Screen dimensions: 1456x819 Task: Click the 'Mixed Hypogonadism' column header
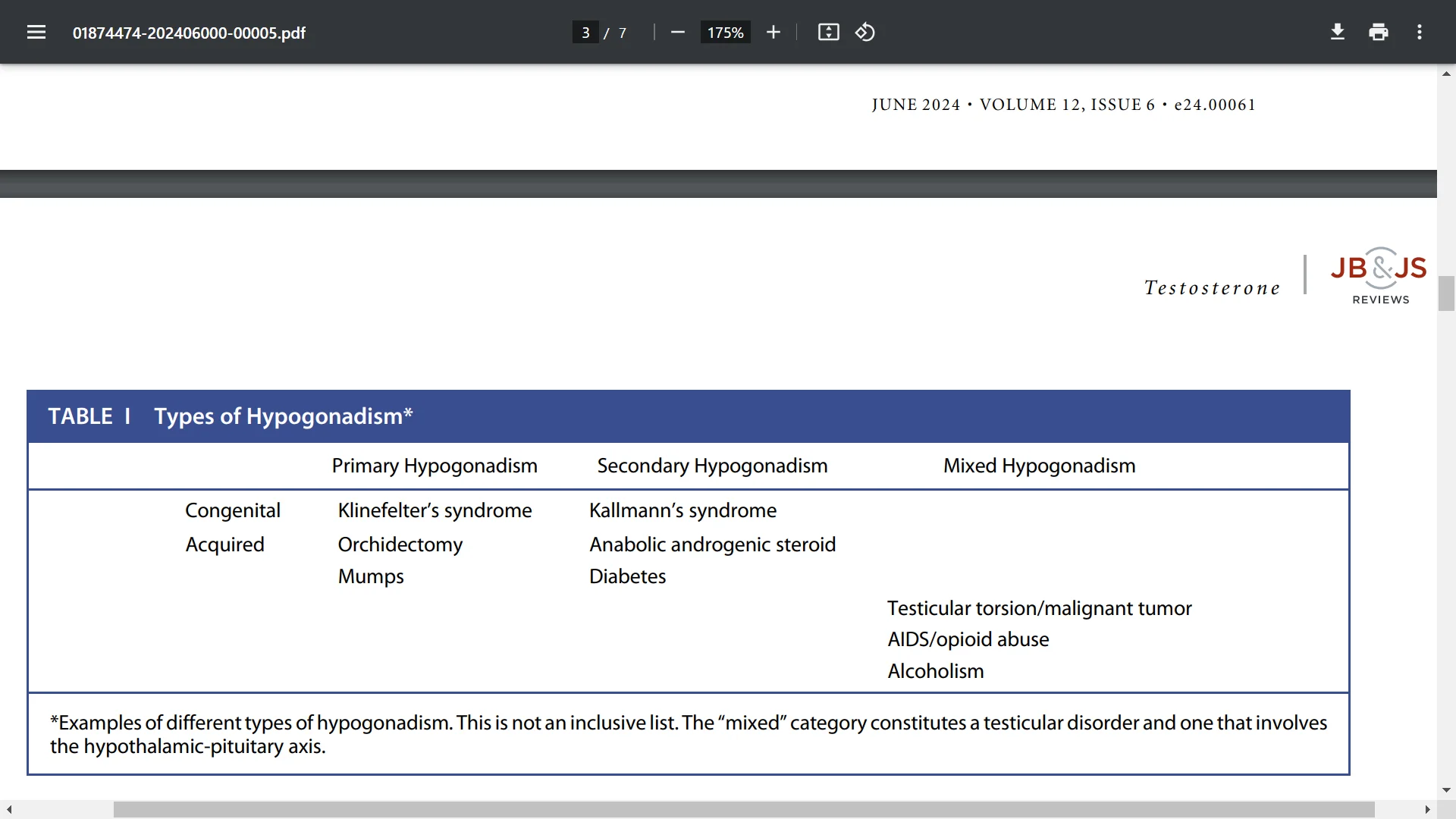click(1039, 466)
